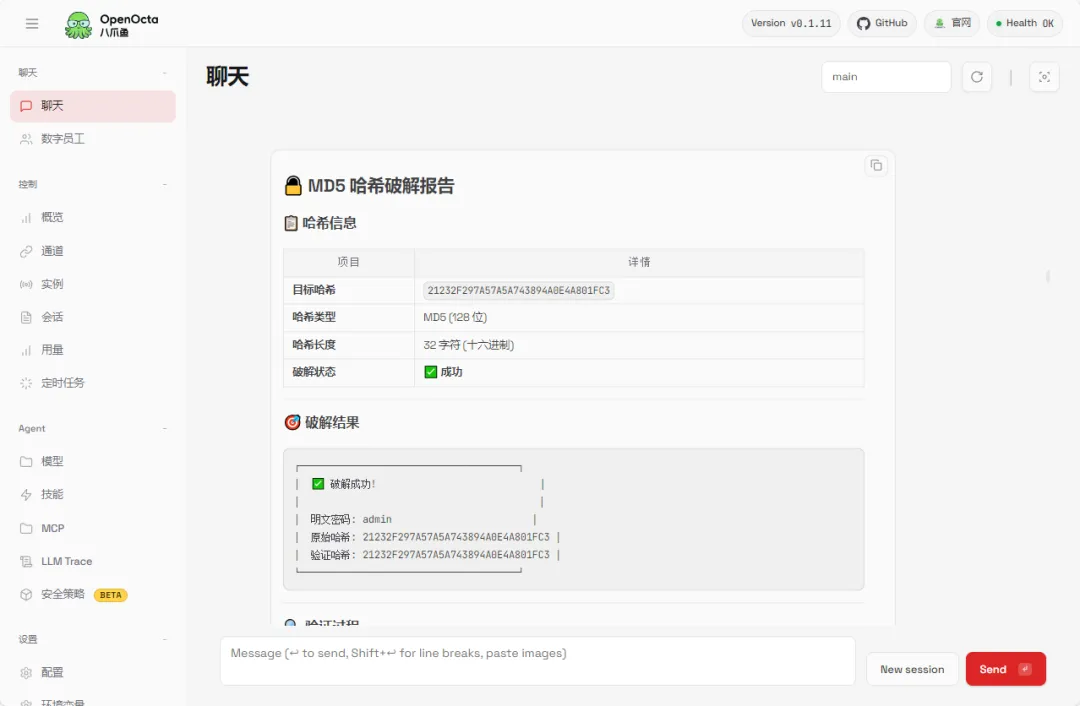Viewport: 1080px width, 706px height.
Task: Collapse the 聊天 sidebar section
Action: click(165, 73)
